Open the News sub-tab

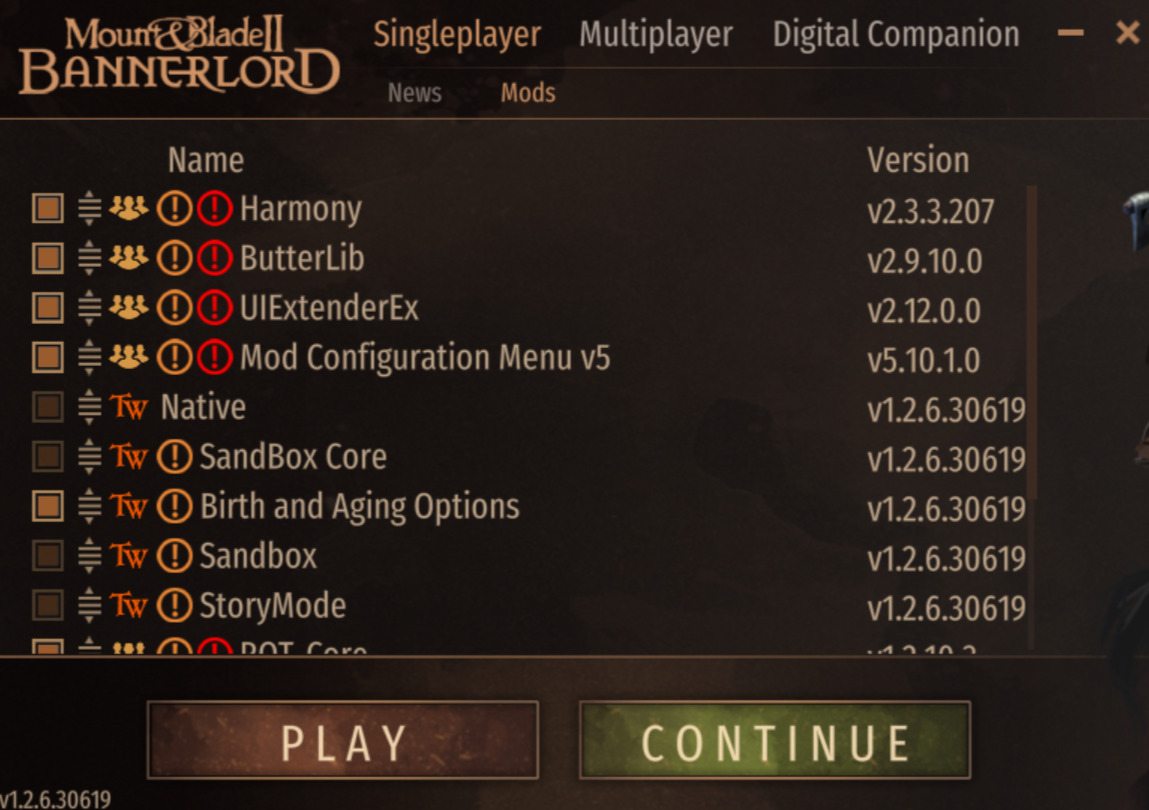415,93
